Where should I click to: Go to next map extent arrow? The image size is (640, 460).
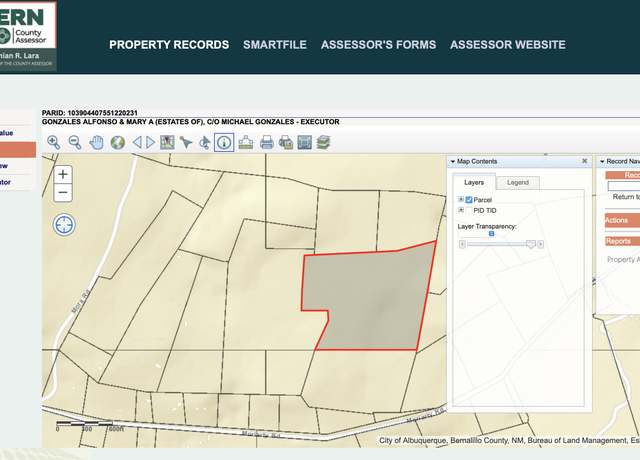151,142
